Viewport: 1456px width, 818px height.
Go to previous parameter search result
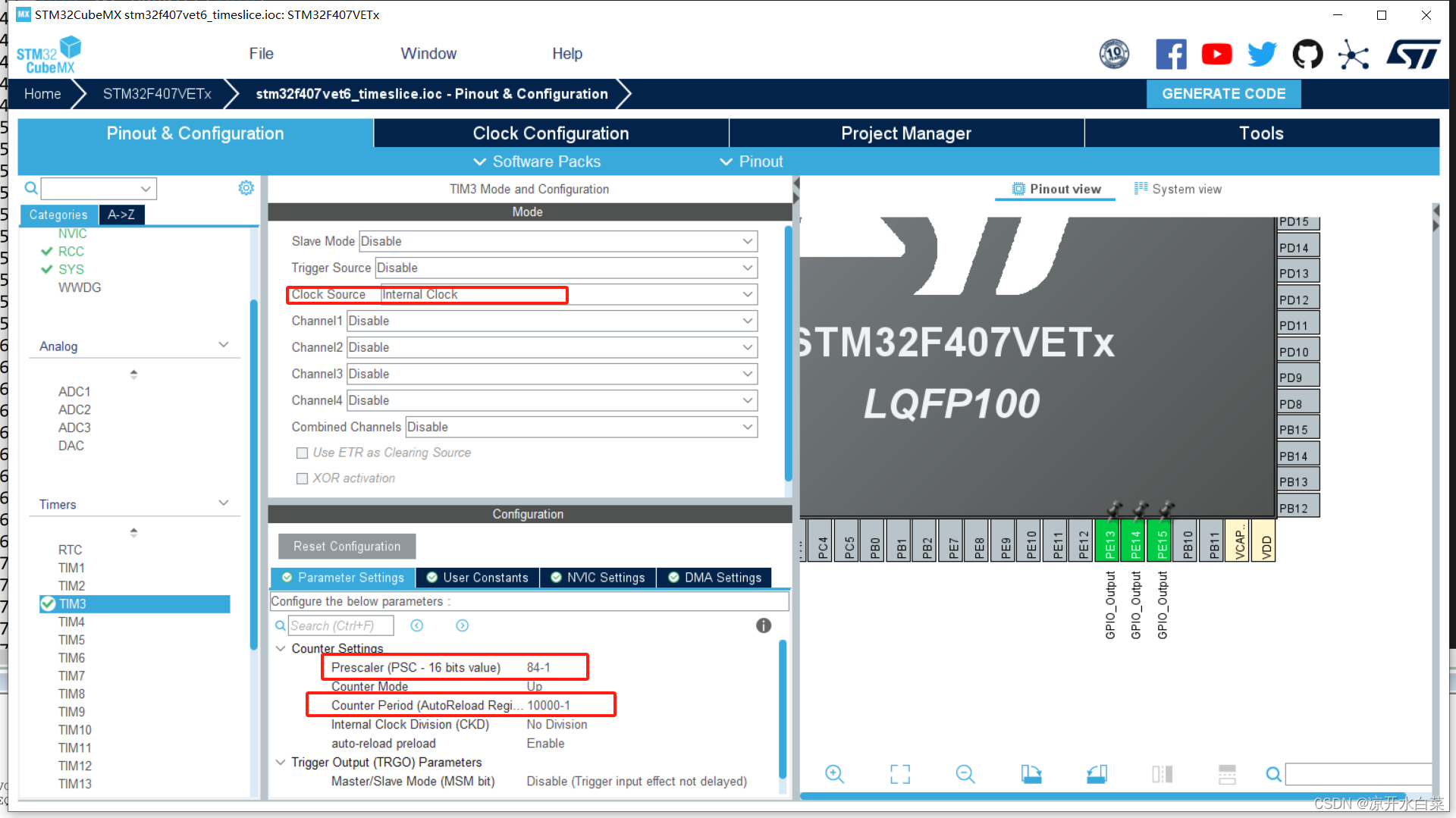pos(417,625)
